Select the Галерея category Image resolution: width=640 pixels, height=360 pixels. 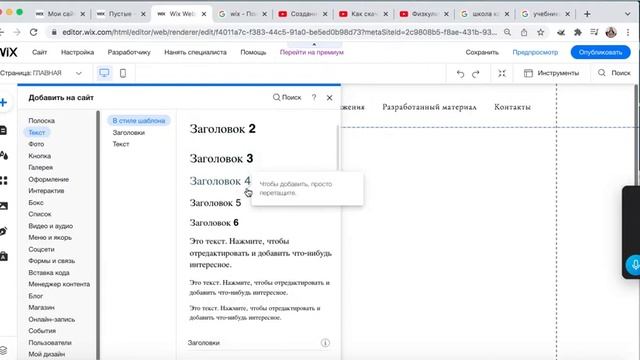click(40, 167)
